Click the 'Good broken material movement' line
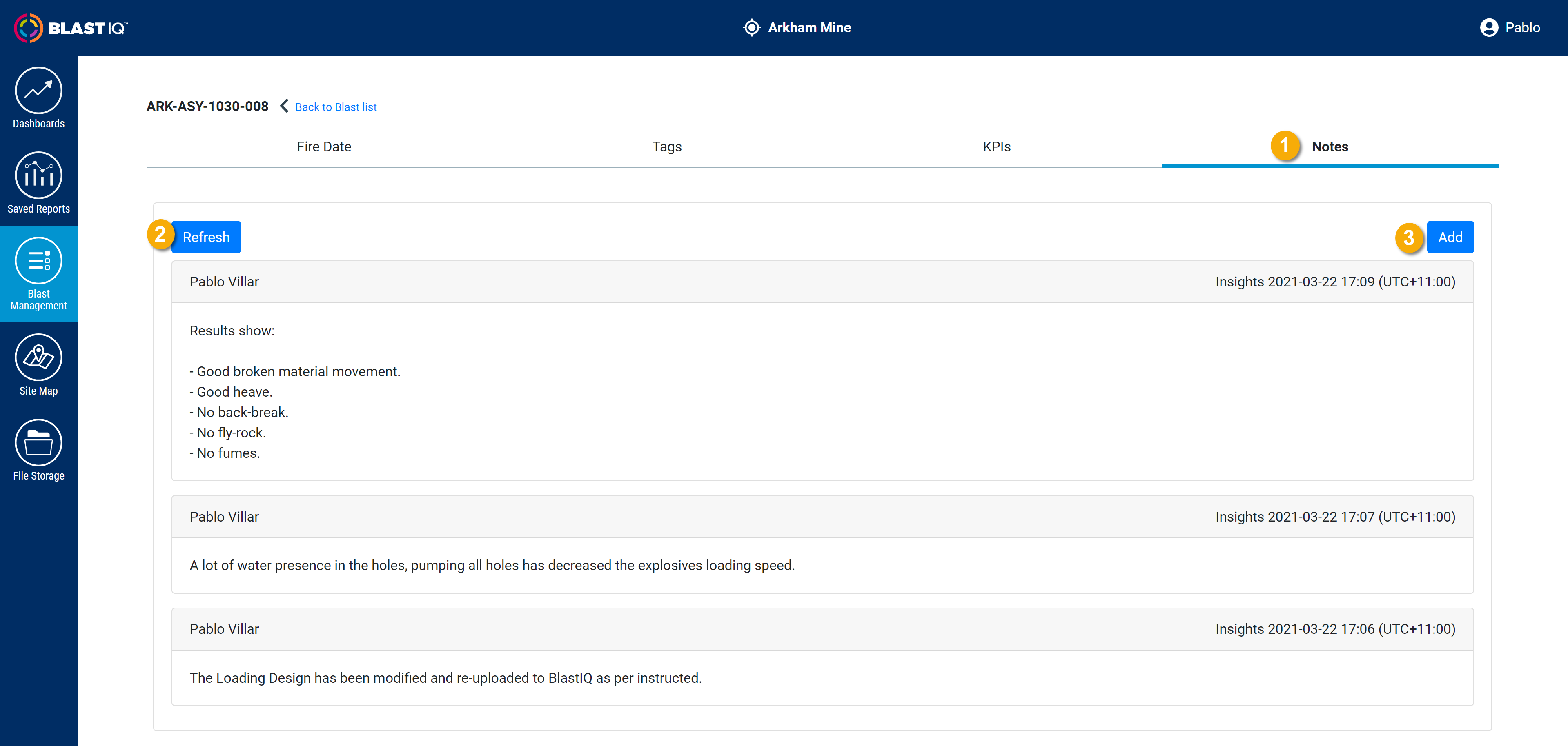This screenshot has height=746, width=1568. point(294,371)
